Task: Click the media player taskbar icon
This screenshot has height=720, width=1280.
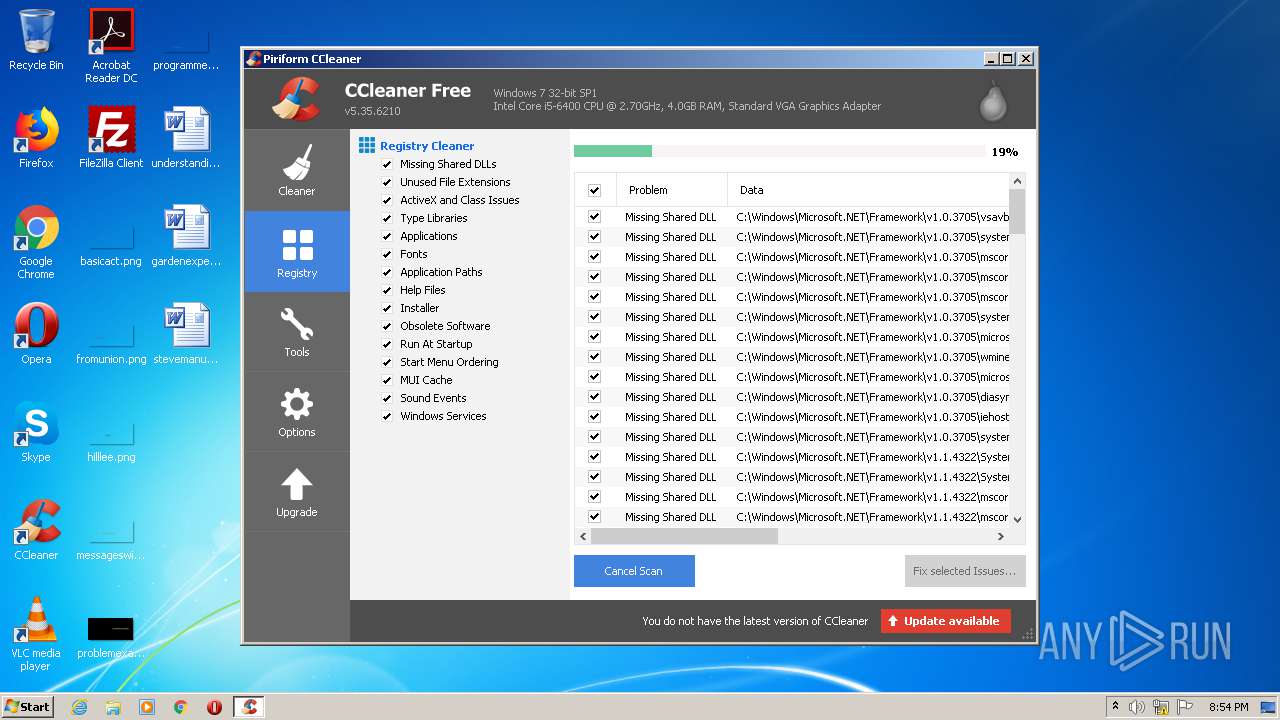Action: (147, 707)
